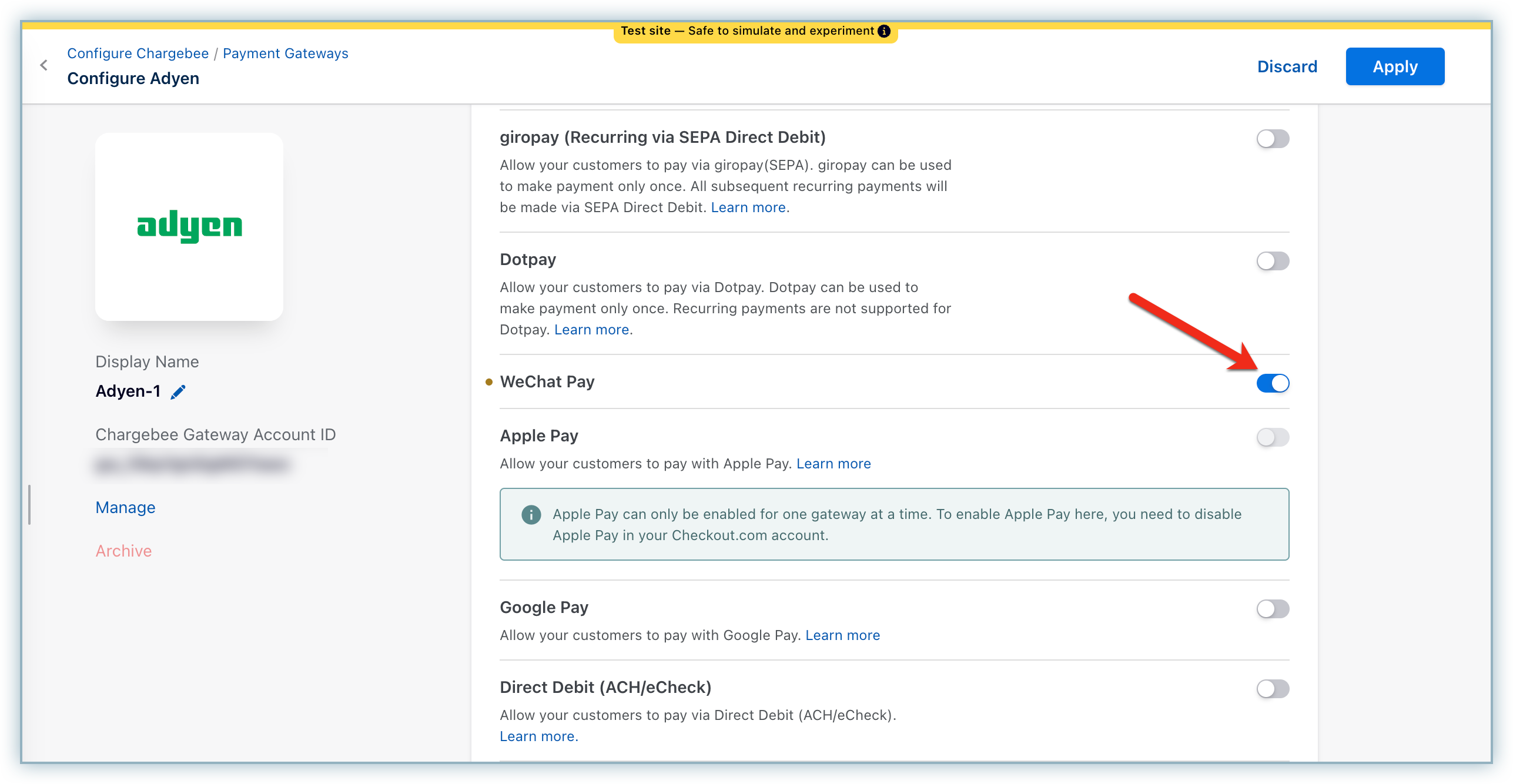
Task: Open the Payment Gateways breadcrumb
Action: 286,53
